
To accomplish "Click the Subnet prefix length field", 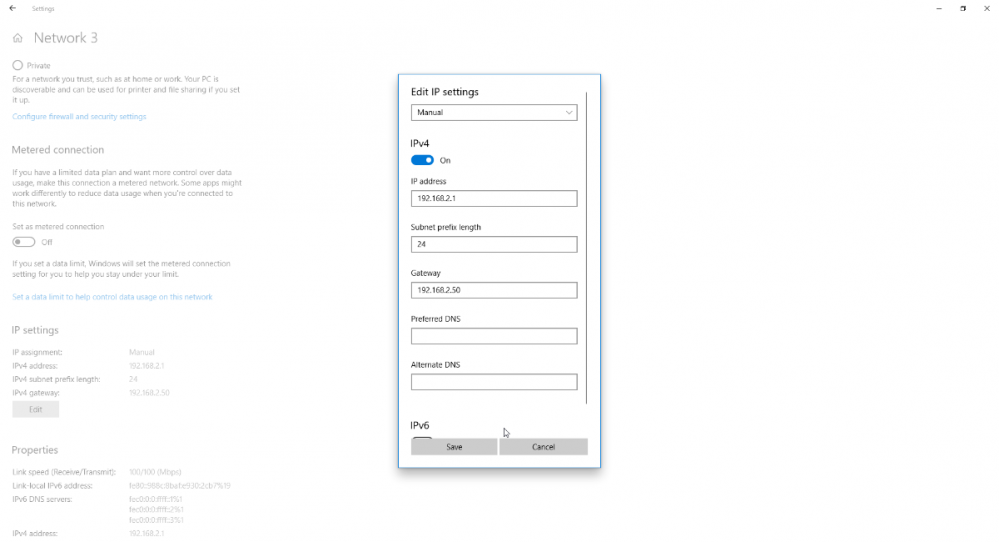I will point(494,244).
